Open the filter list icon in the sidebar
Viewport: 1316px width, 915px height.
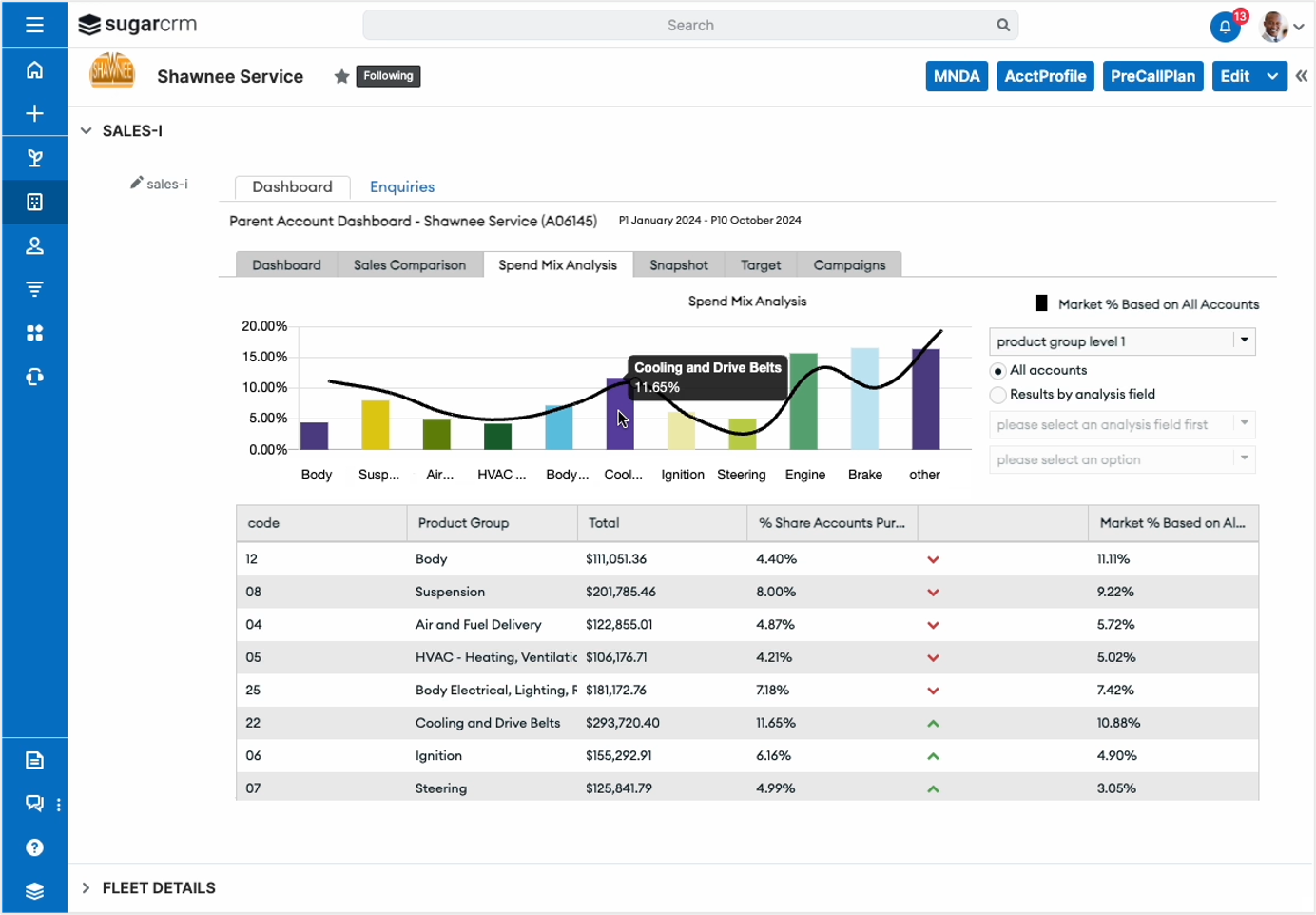point(34,289)
